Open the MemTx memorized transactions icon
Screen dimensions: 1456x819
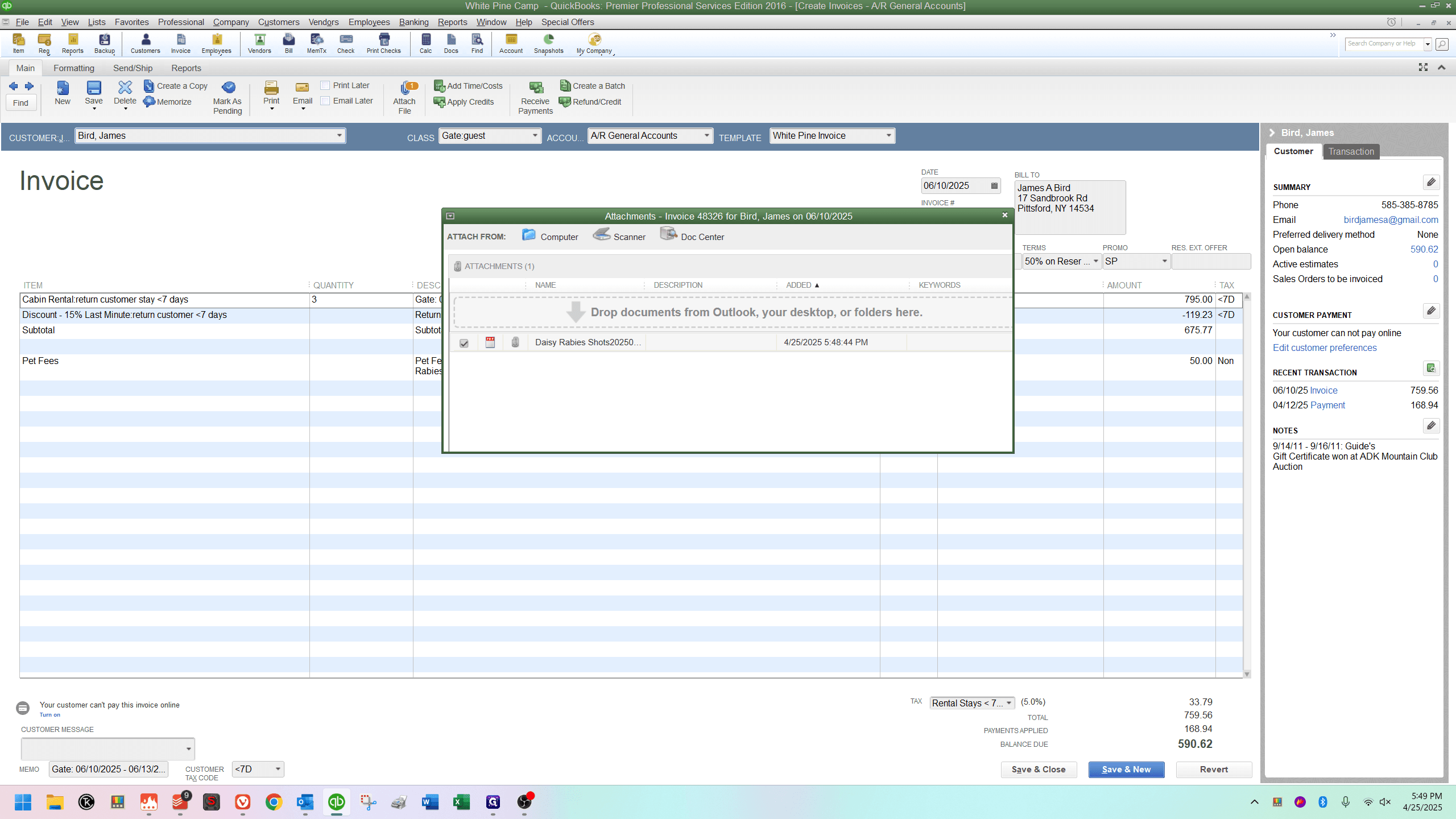tap(317, 43)
